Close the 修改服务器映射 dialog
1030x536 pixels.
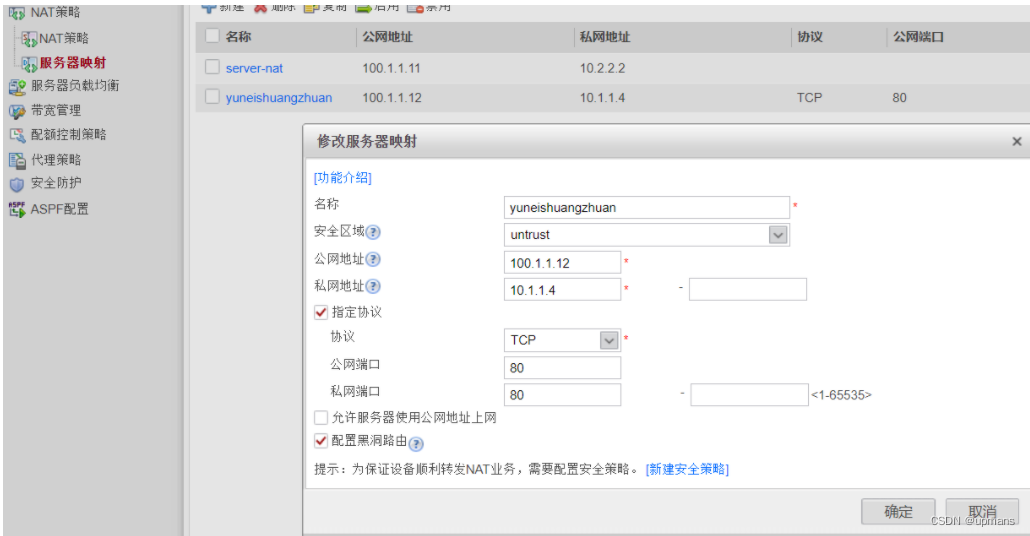[x=1017, y=141]
